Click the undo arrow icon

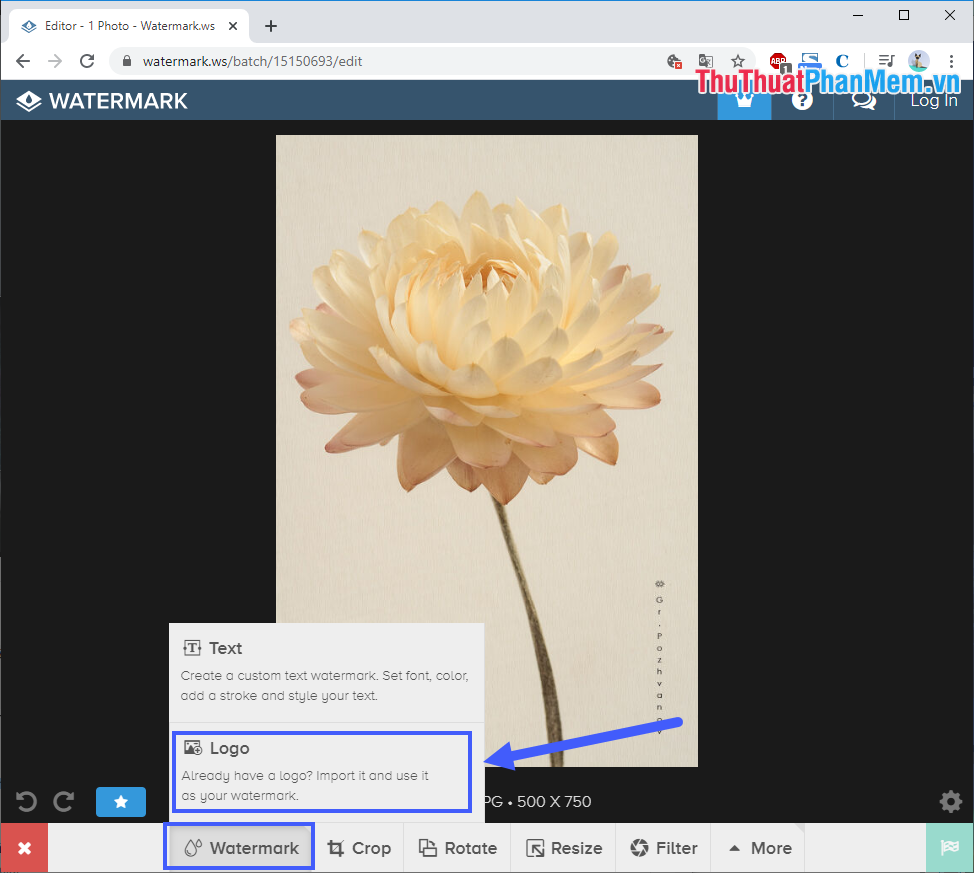[27, 801]
